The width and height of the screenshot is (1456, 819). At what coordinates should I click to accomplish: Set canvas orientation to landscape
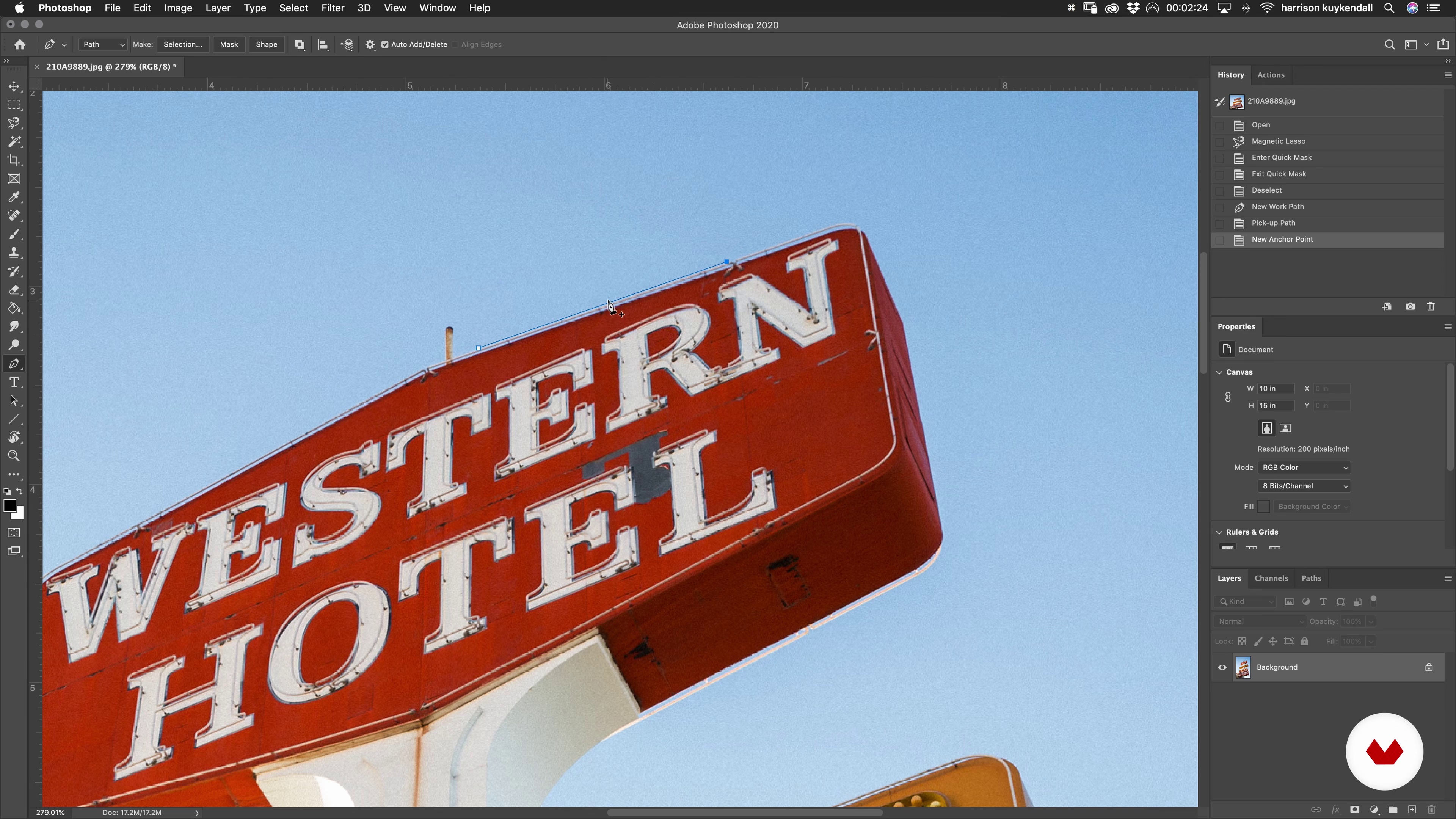[1285, 428]
